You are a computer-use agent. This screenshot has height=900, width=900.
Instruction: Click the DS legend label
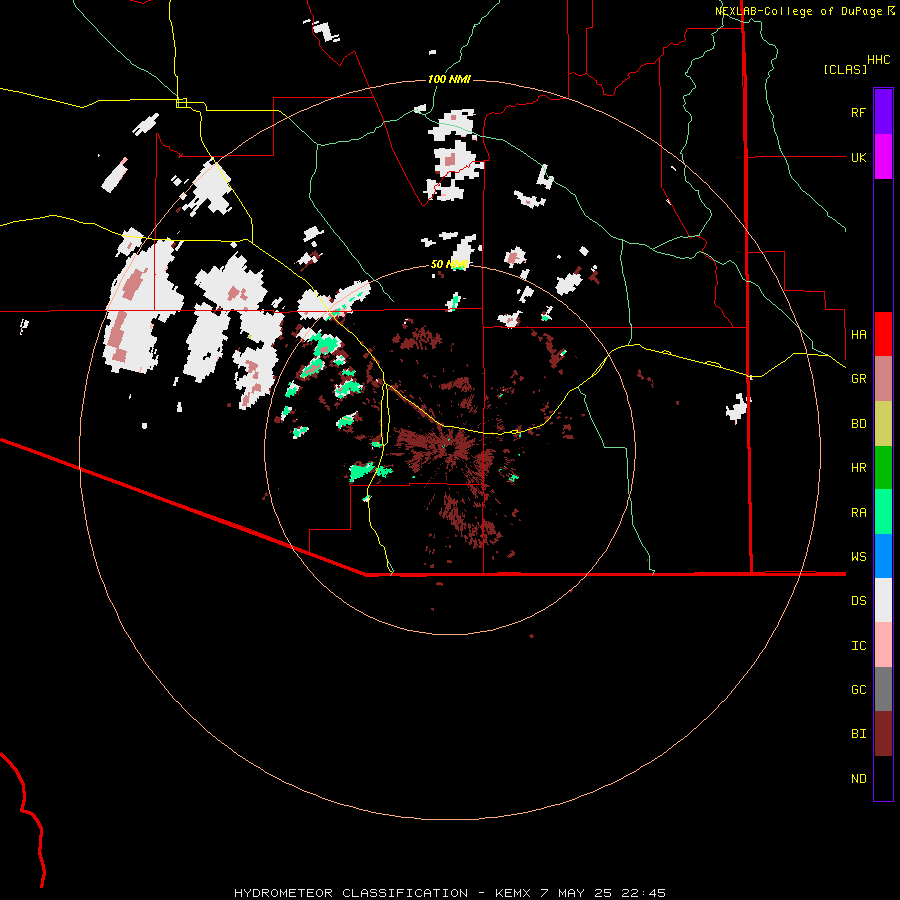pyautogui.click(x=858, y=600)
